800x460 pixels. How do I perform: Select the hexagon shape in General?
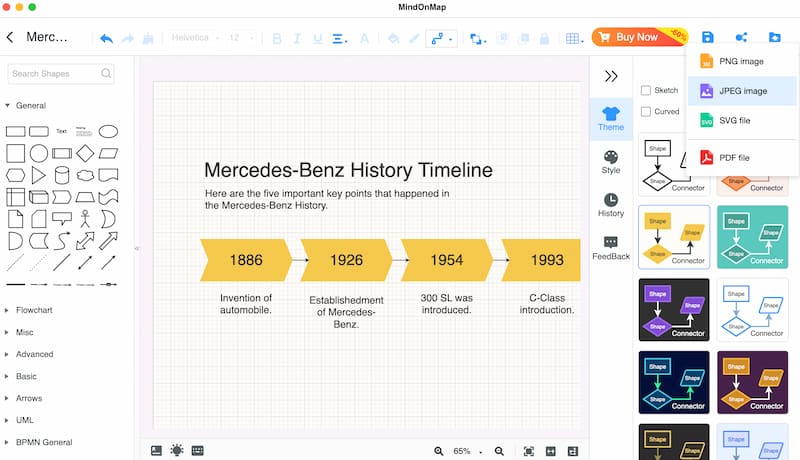tap(15, 175)
